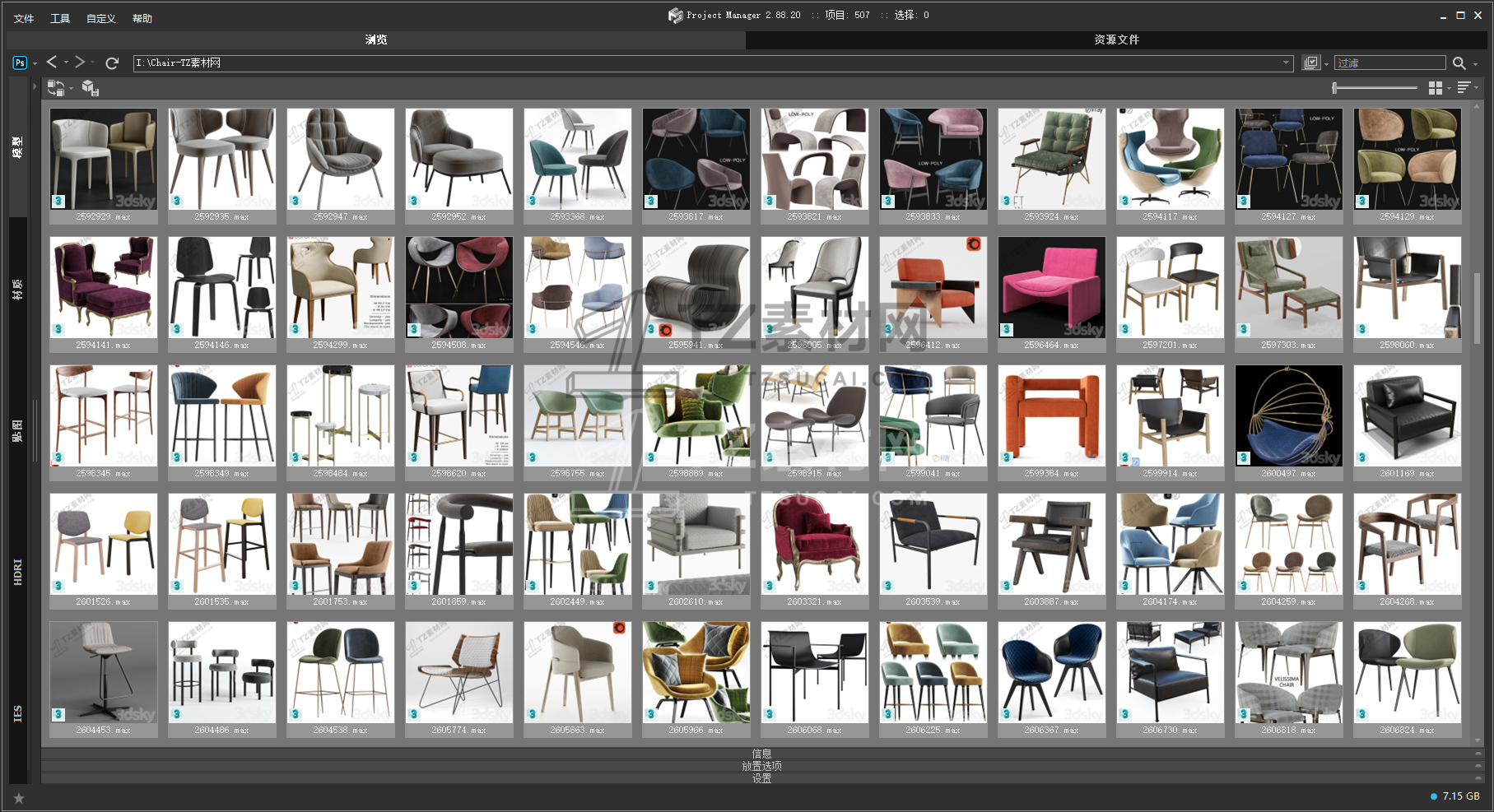Viewport: 1494px width, 812px height.
Task: Go forward to the next folder
Action: point(80,63)
